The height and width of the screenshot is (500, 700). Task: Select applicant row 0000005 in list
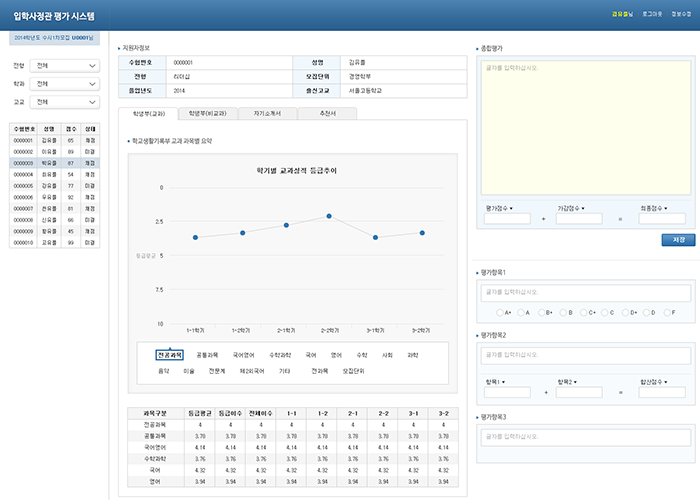coord(54,186)
